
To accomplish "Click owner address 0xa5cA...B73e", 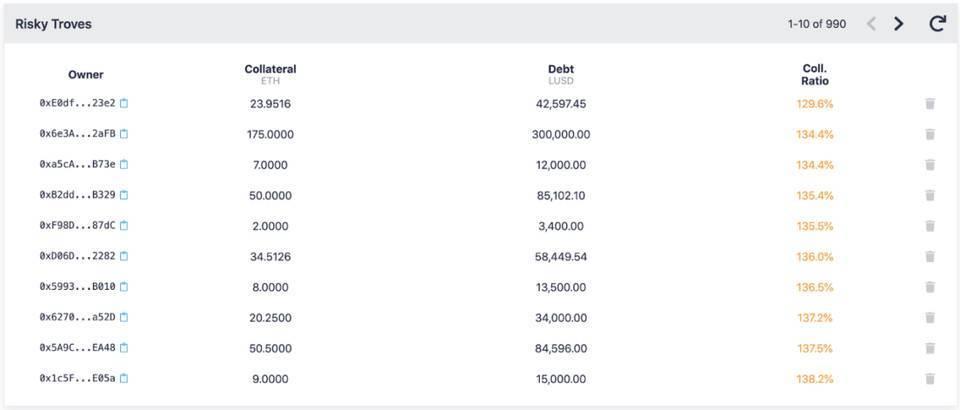I will pos(77,165).
